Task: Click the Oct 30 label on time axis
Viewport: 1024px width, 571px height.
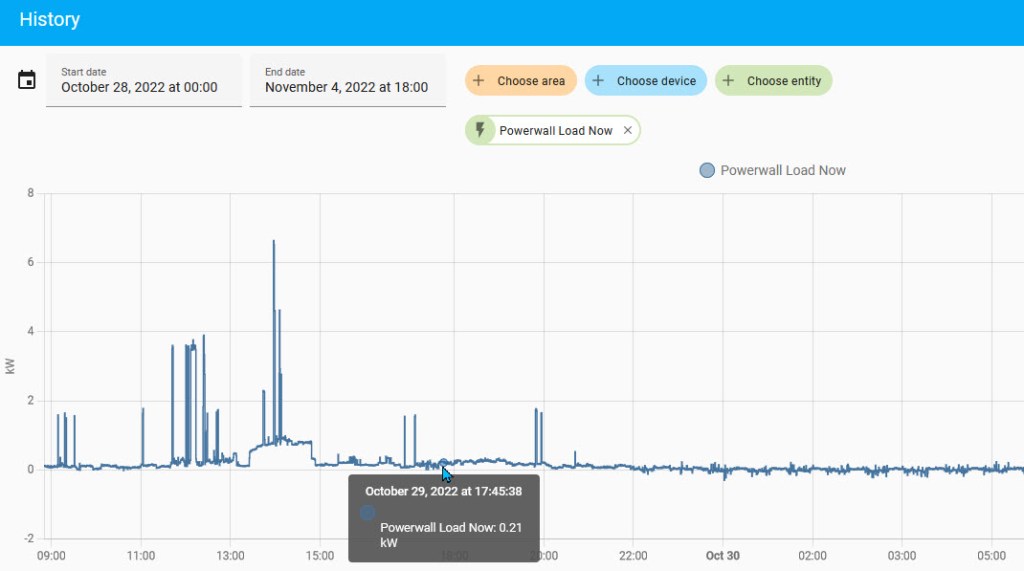Action: click(722, 555)
